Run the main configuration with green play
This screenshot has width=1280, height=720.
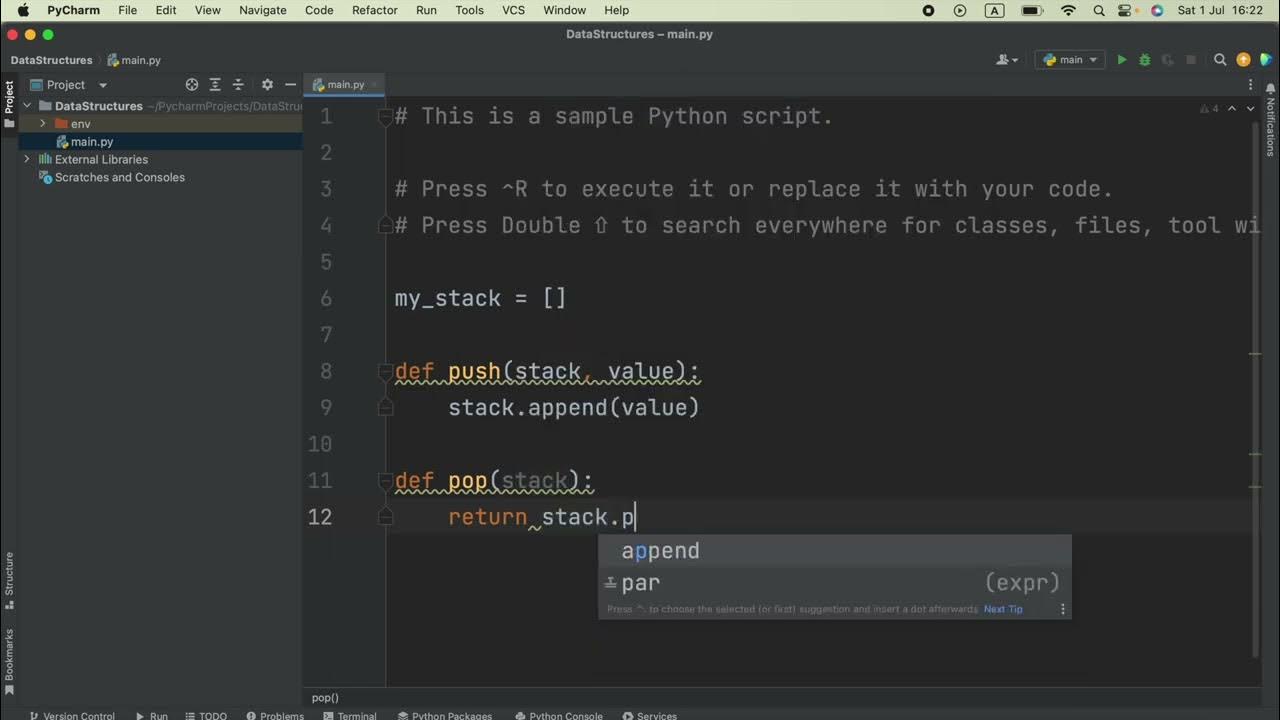(1122, 60)
